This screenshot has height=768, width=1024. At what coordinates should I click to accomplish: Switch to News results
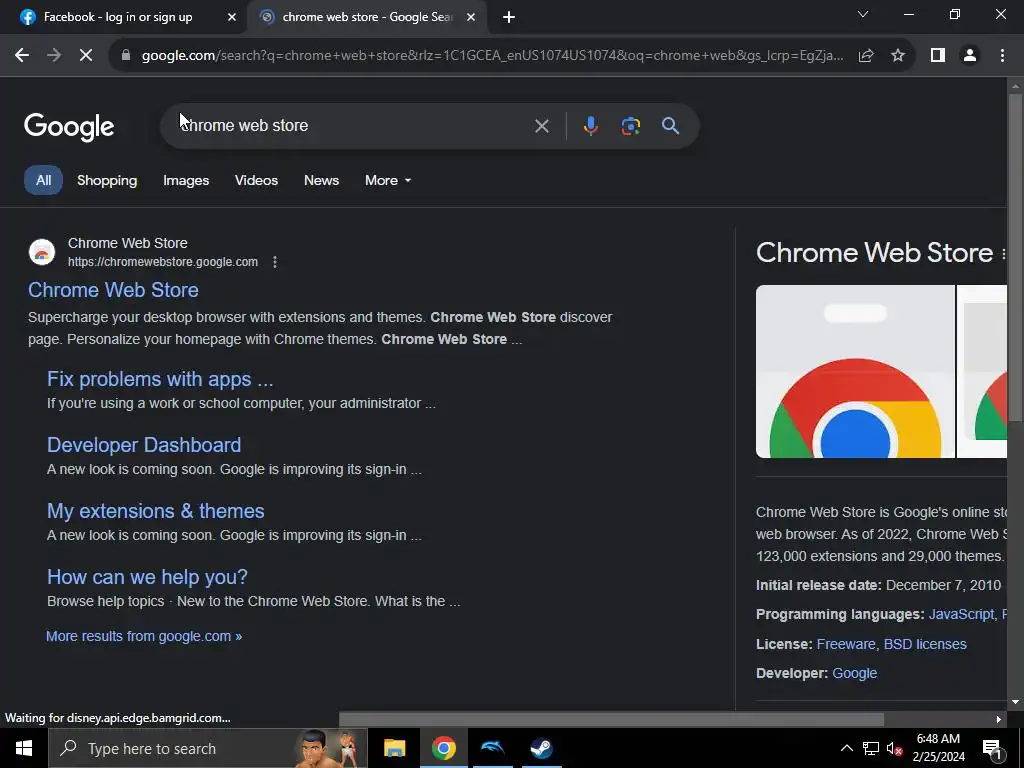click(321, 180)
